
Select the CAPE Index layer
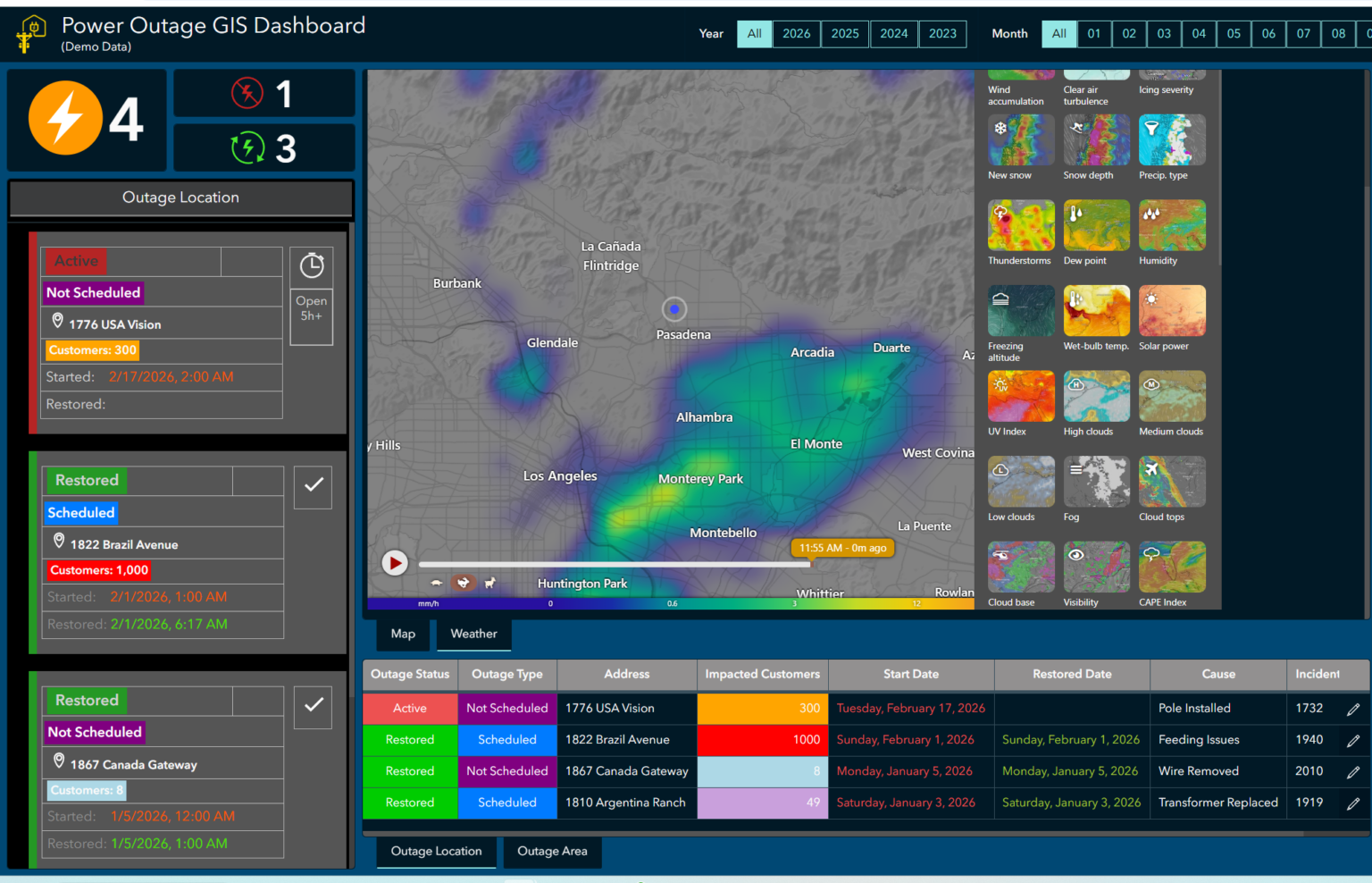1172,567
